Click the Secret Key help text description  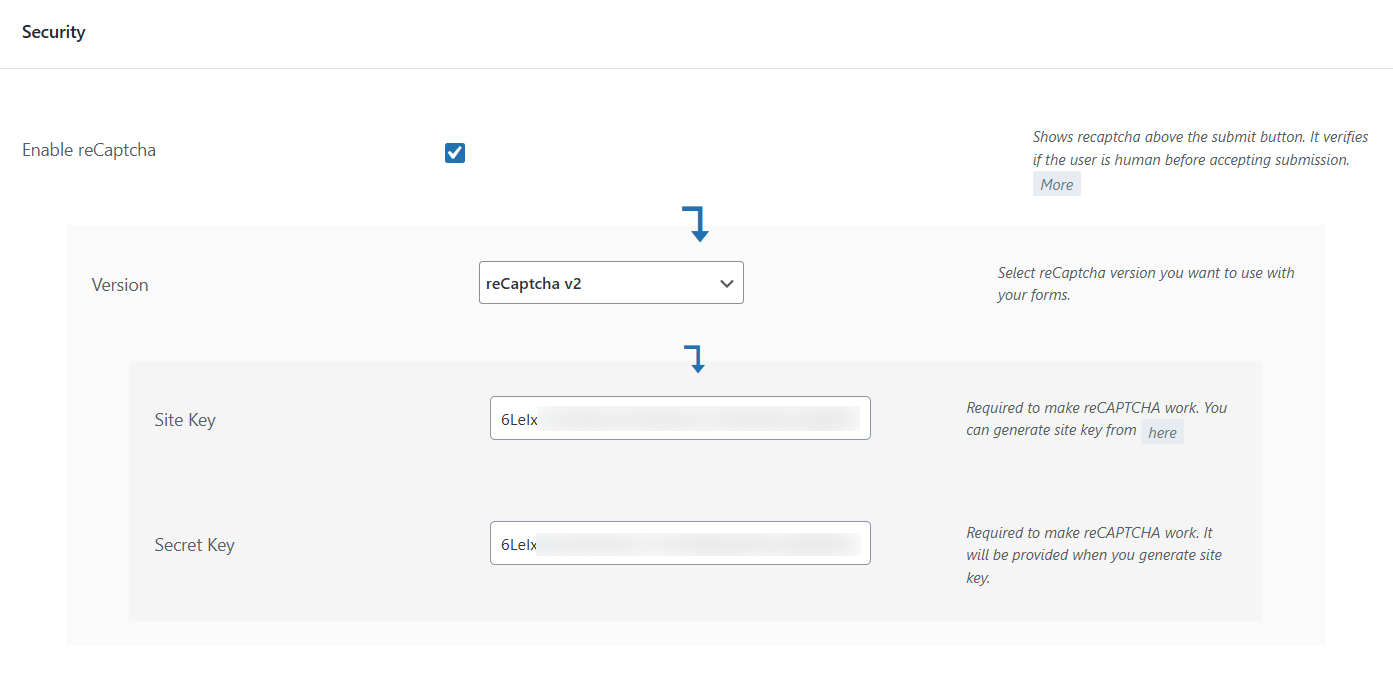[x=1093, y=555]
